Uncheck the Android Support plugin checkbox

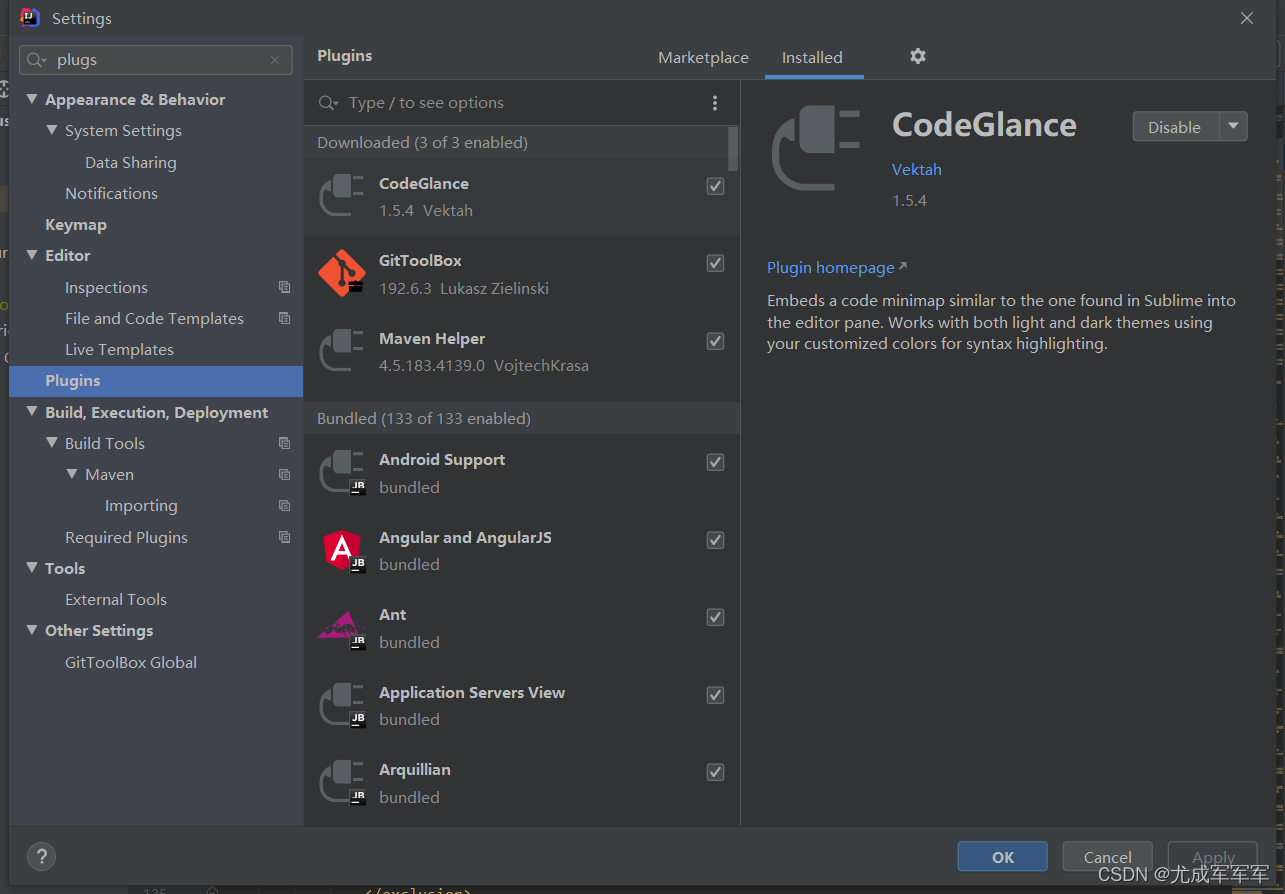coord(715,462)
